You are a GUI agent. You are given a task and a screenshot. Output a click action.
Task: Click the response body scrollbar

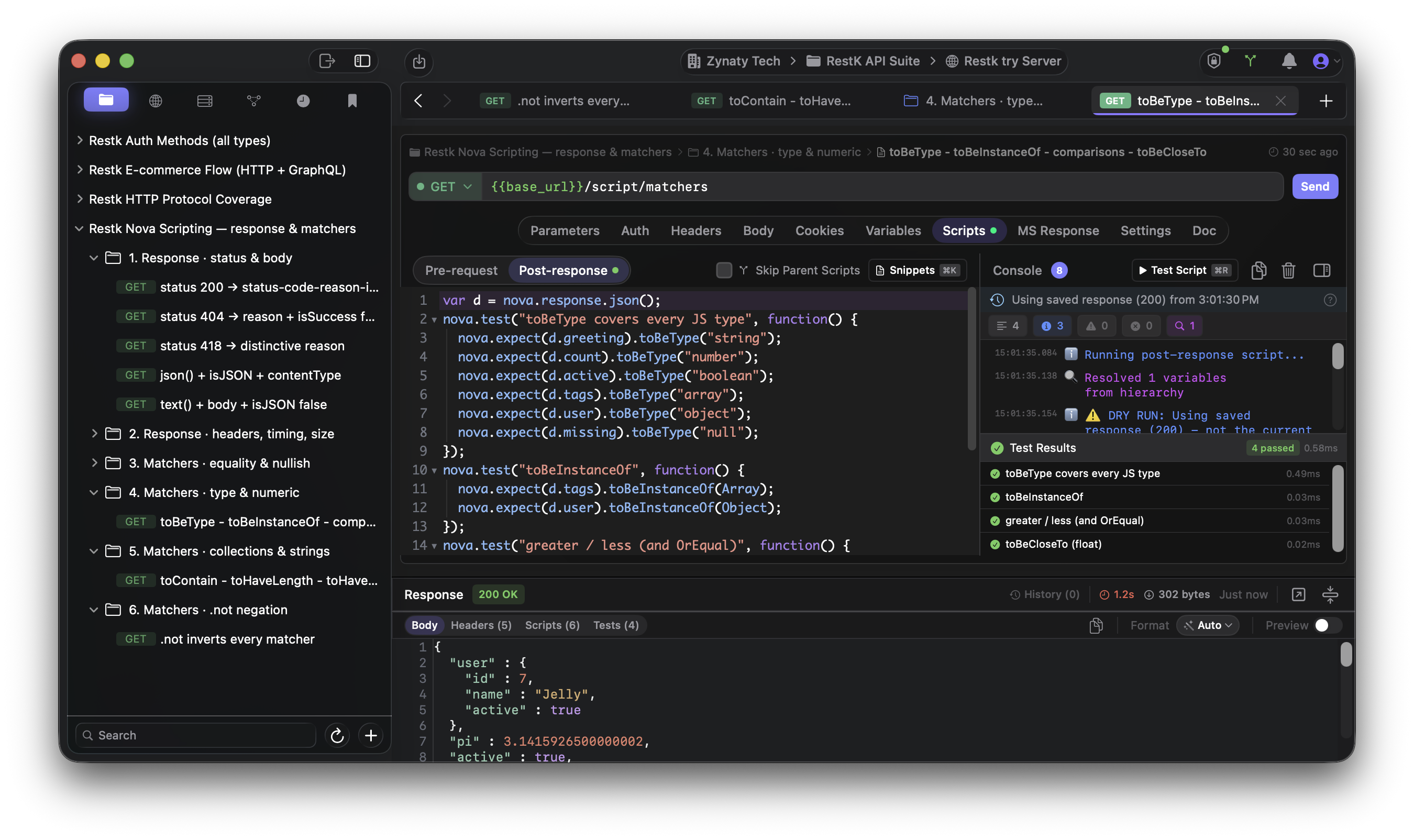click(1346, 655)
